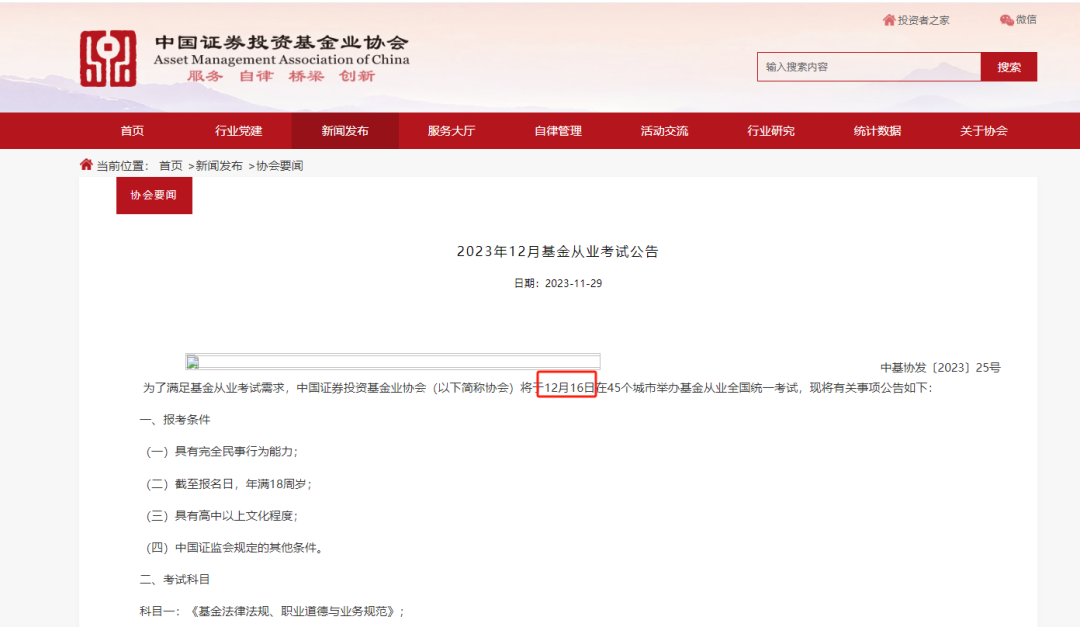Viewport: 1080px width, 627px height.
Task: Select the 协会要闻 sidebar tab
Action: coord(153,196)
